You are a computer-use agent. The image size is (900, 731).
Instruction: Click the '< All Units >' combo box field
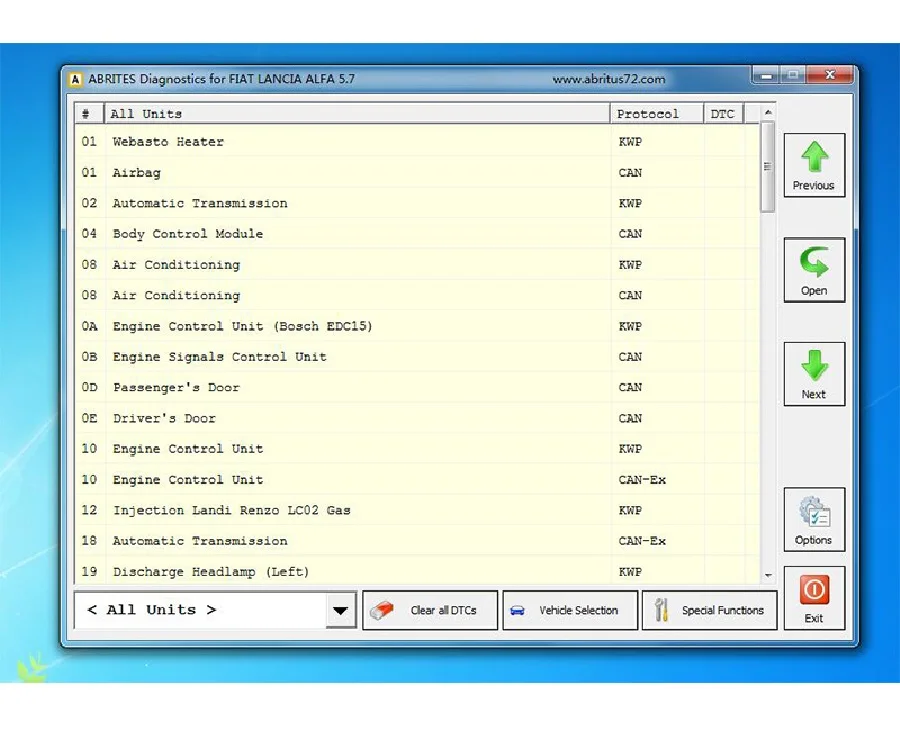(x=215, y=610)
